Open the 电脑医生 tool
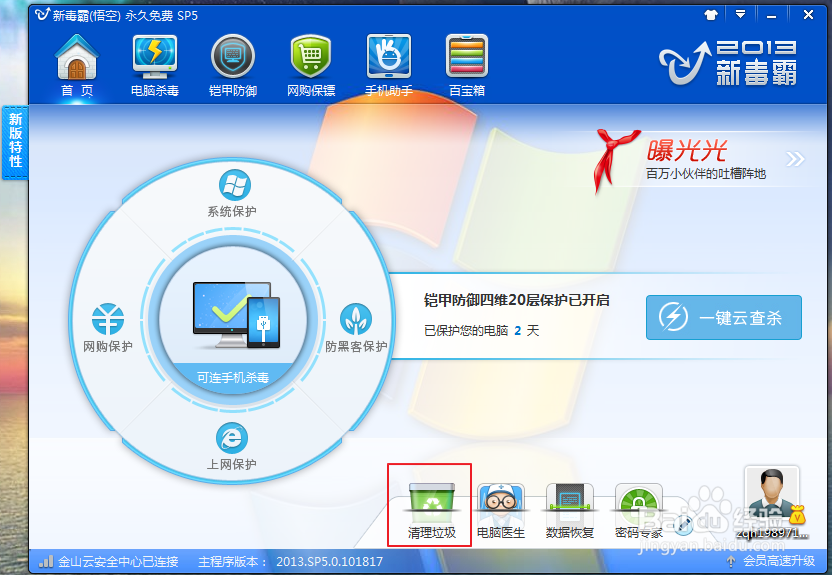 pyautogui.click(x=500, y=510)
